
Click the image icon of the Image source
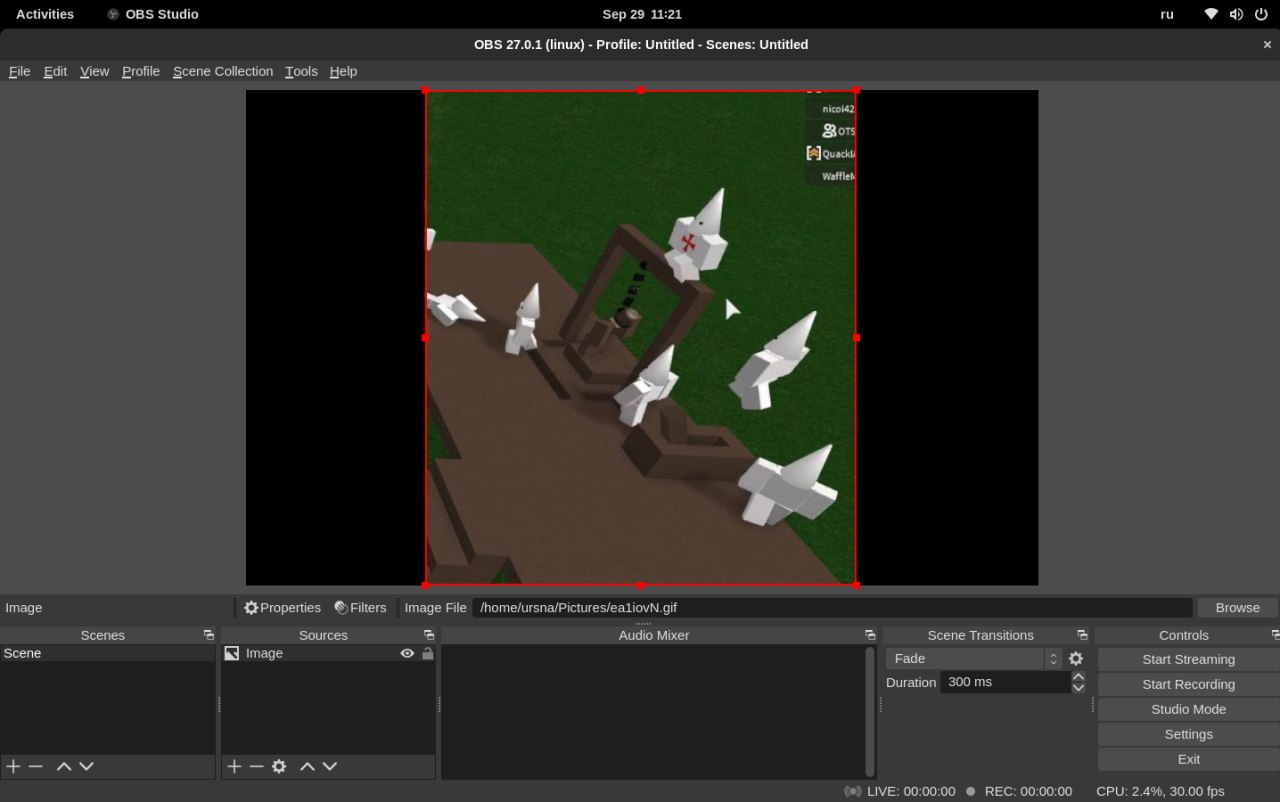(x=232, y=653)
